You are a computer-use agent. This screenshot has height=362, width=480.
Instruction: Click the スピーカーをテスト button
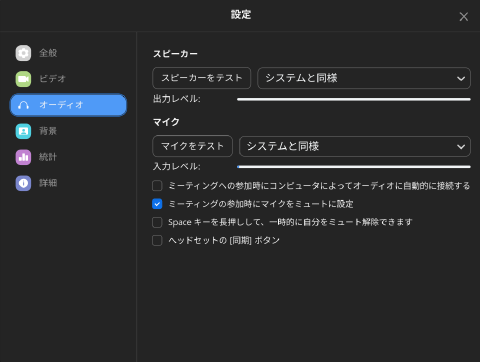coord(202,78)
